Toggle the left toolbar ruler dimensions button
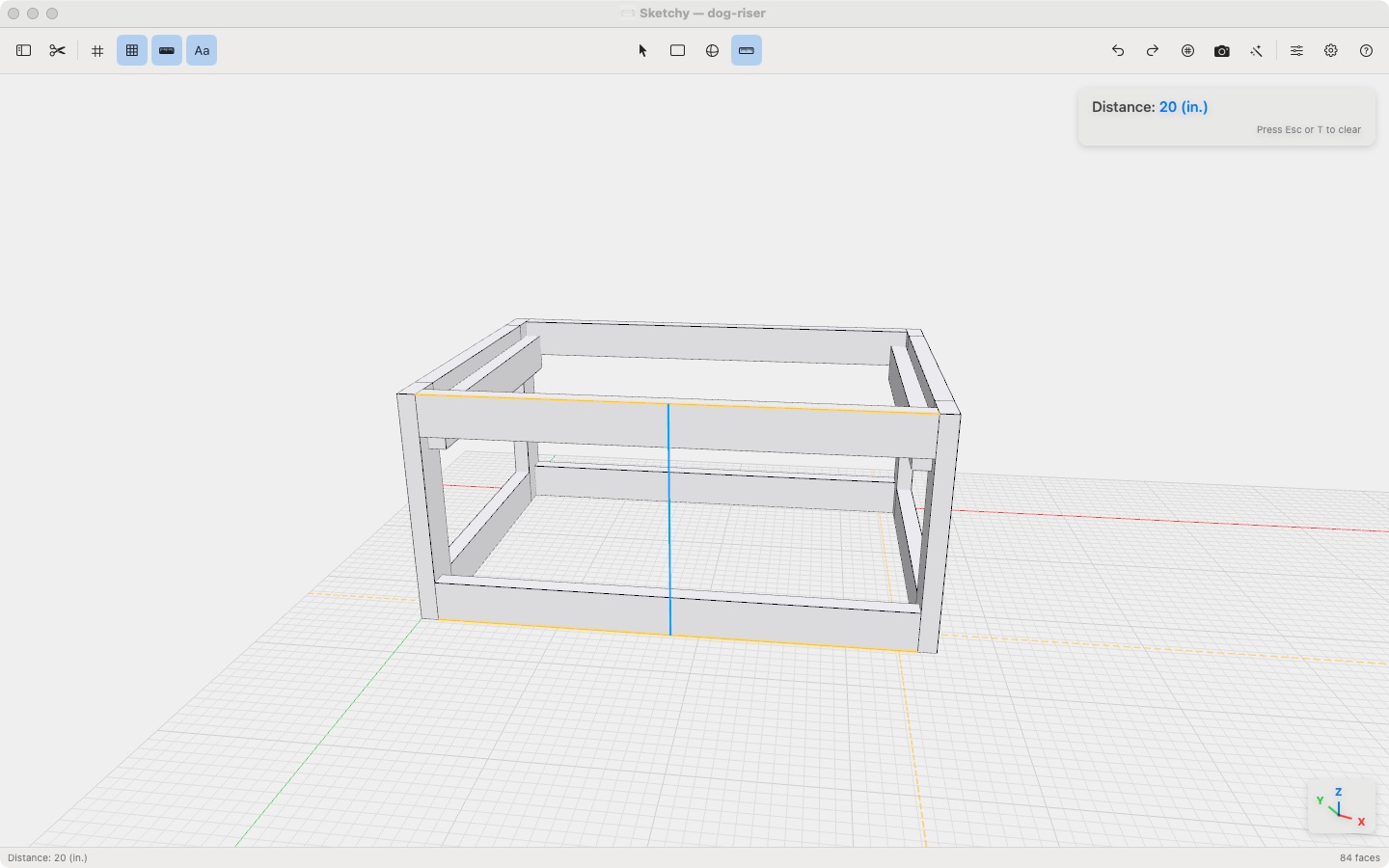 [167, 51]
